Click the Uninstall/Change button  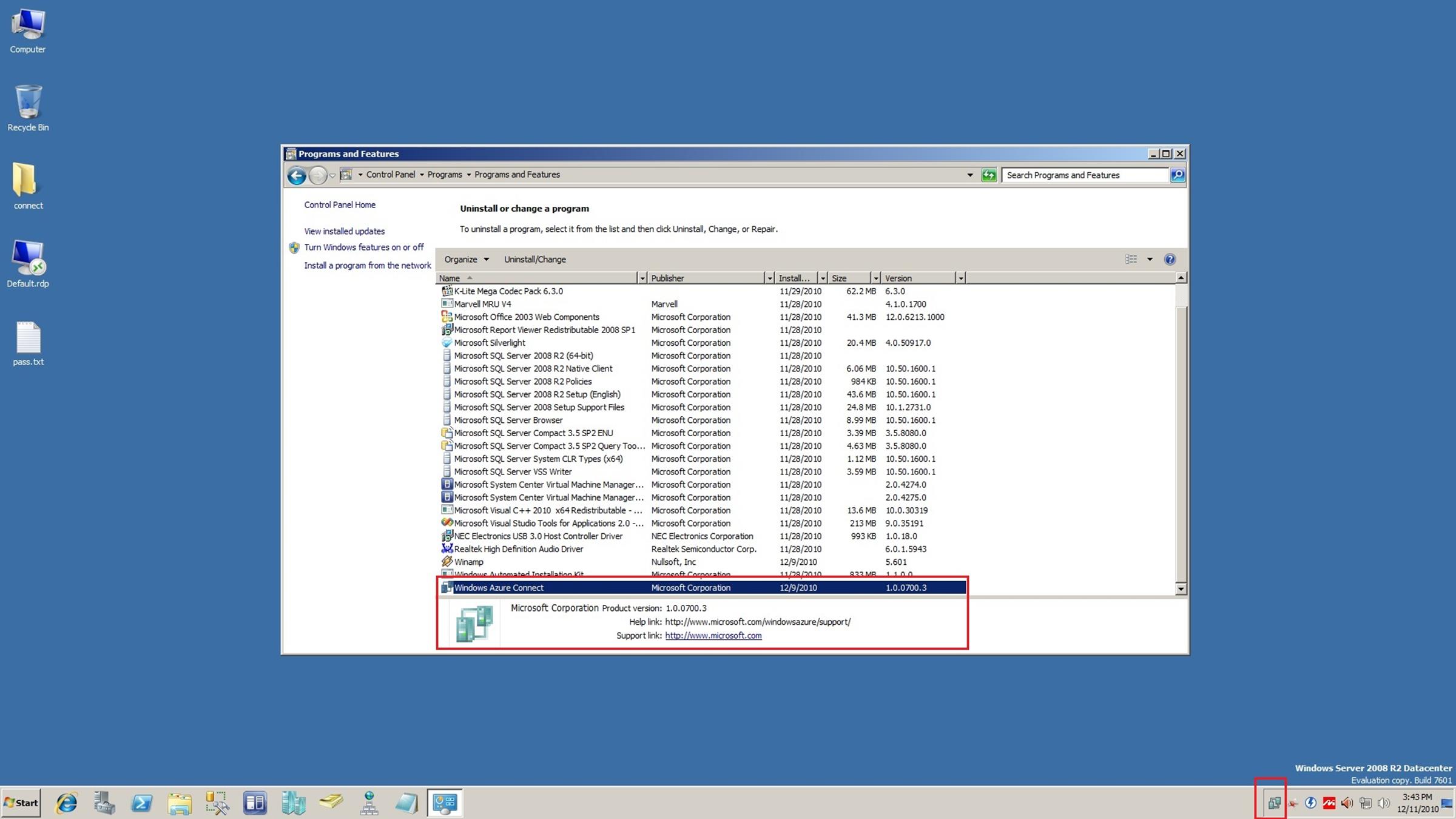coord(534,260)
